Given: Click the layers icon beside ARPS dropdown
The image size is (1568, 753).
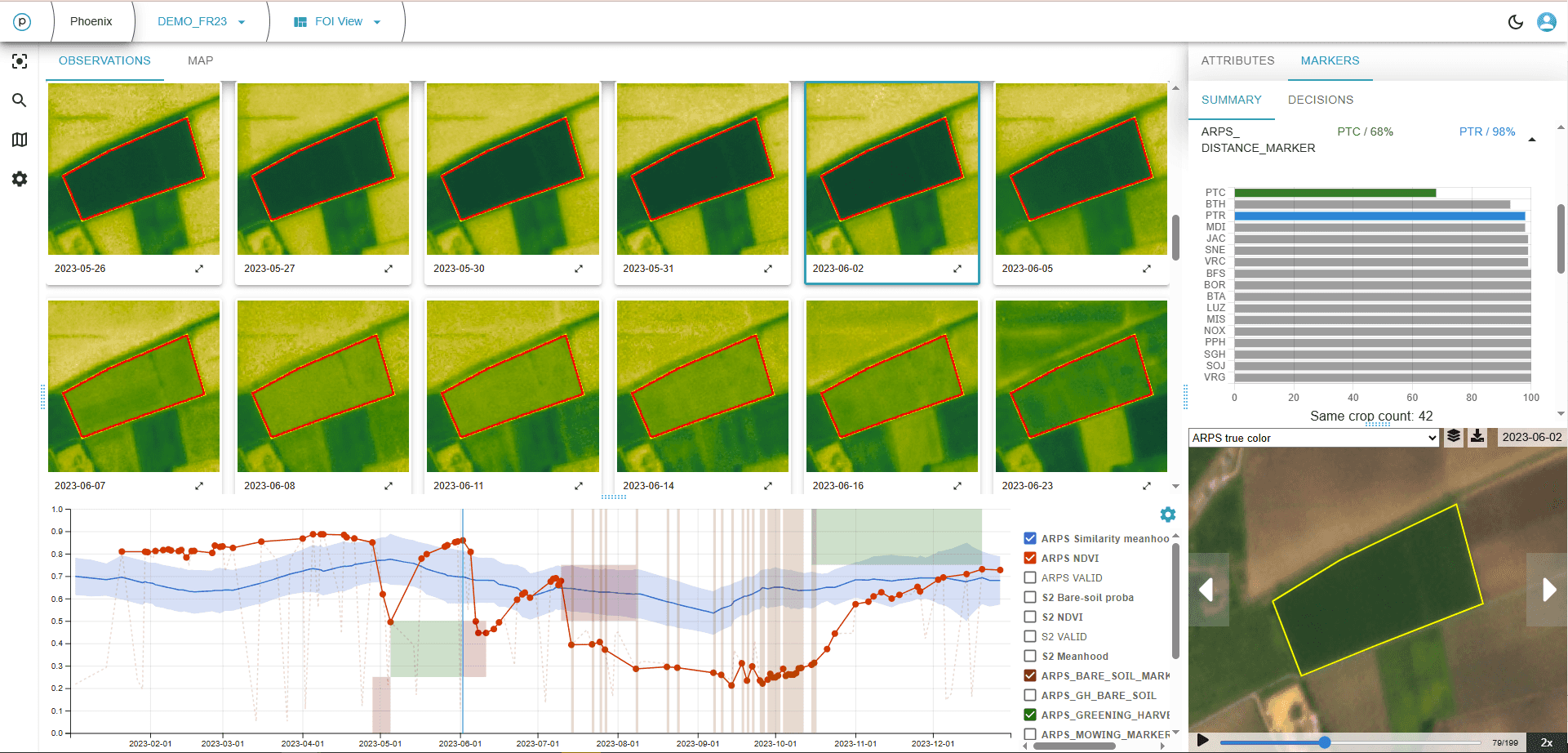Looking at the screenshot, I should (1454, 437).
